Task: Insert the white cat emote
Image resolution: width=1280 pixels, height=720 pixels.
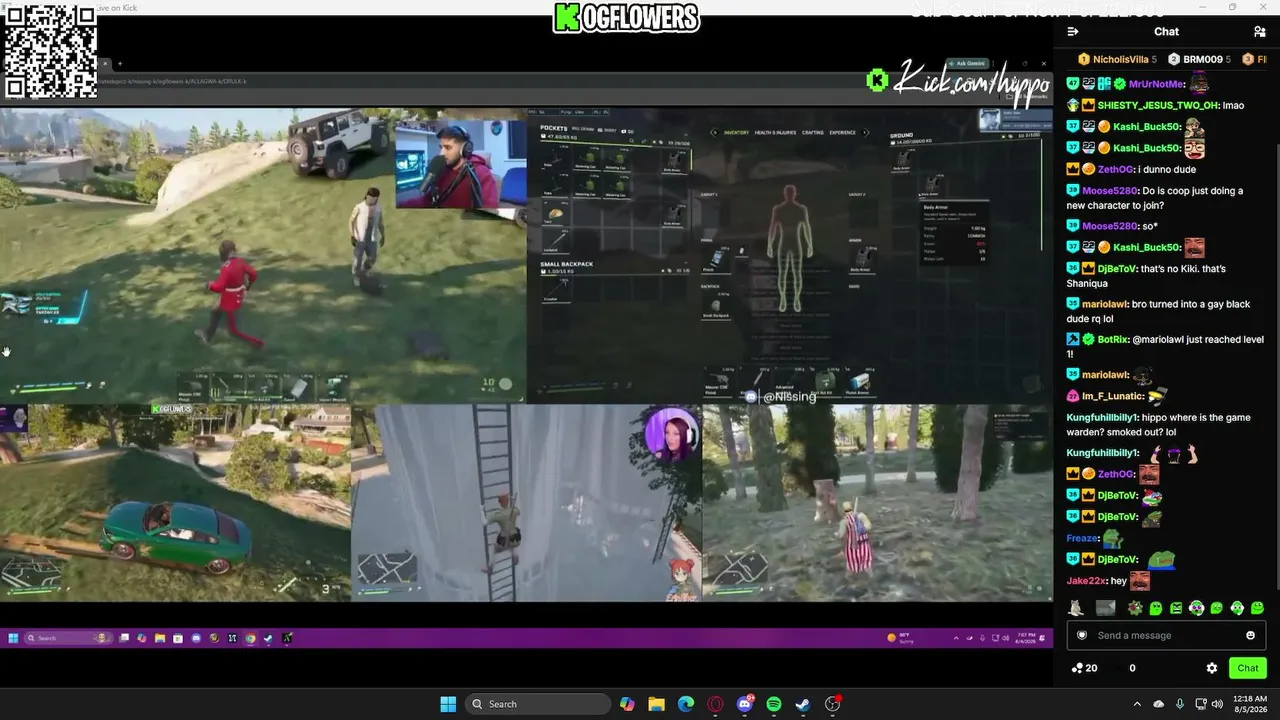Action: point(1076,607)
